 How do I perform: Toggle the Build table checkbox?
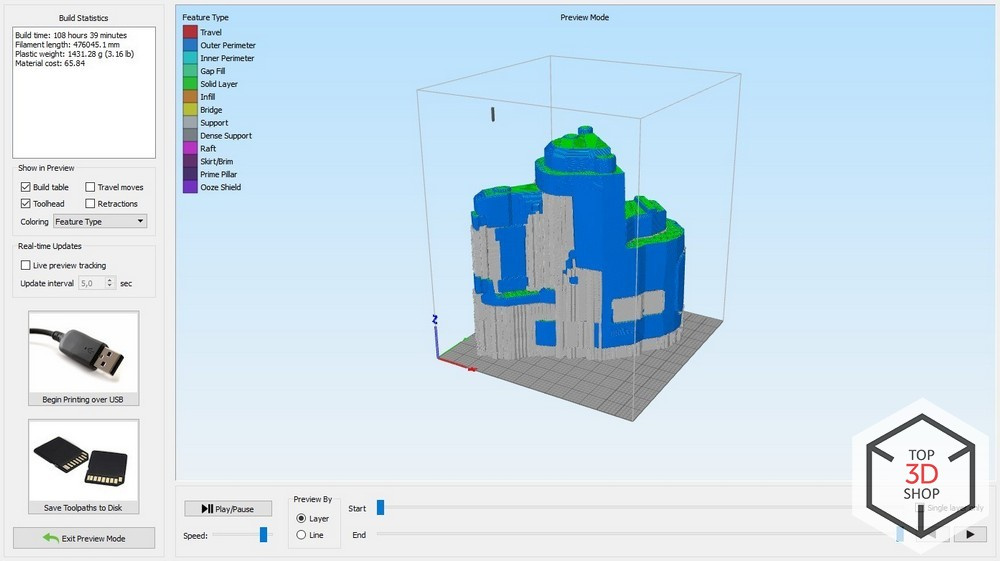tap(26, 187)
